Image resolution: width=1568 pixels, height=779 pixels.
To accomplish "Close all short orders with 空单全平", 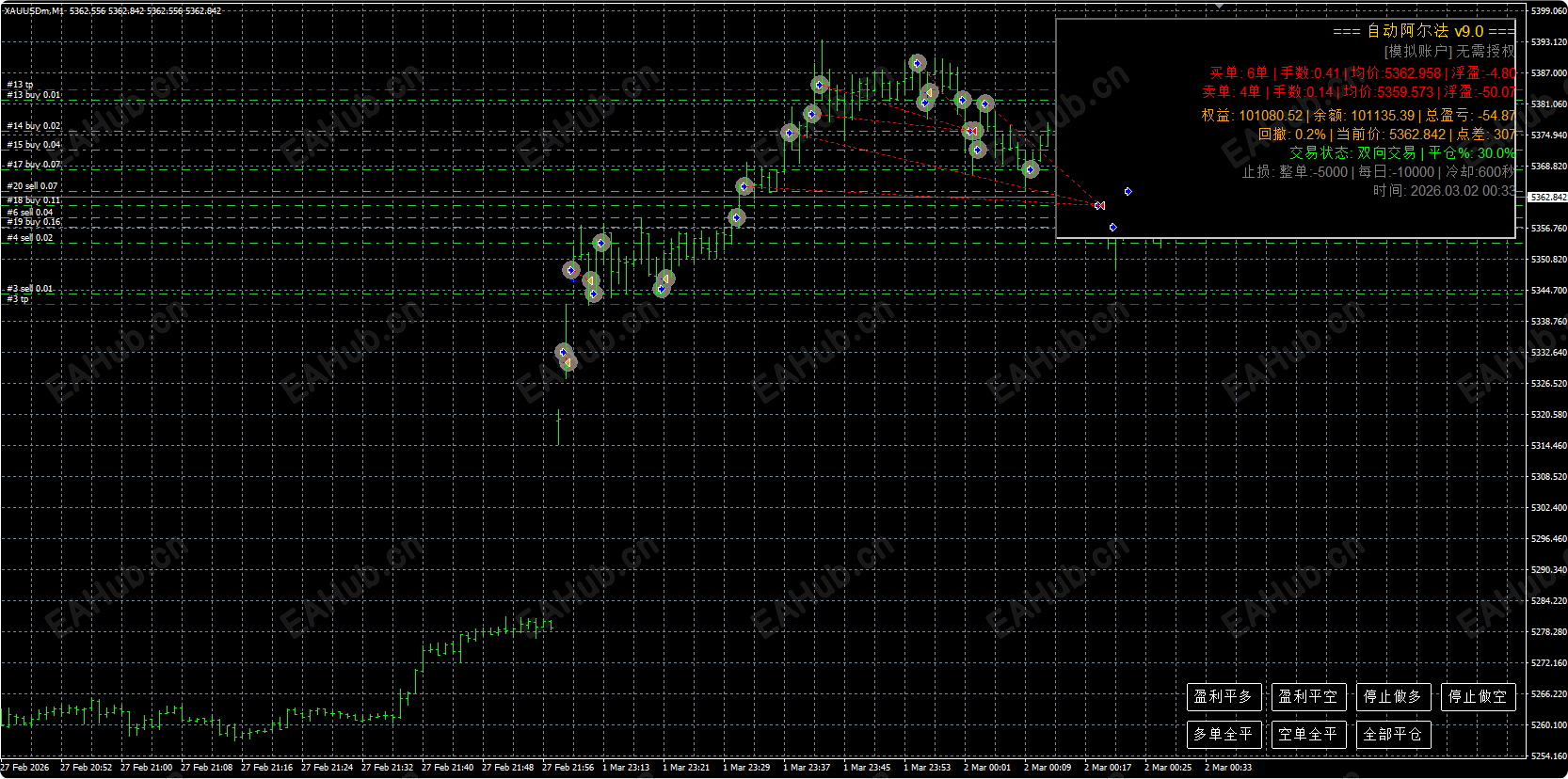I will (1309, 735).
